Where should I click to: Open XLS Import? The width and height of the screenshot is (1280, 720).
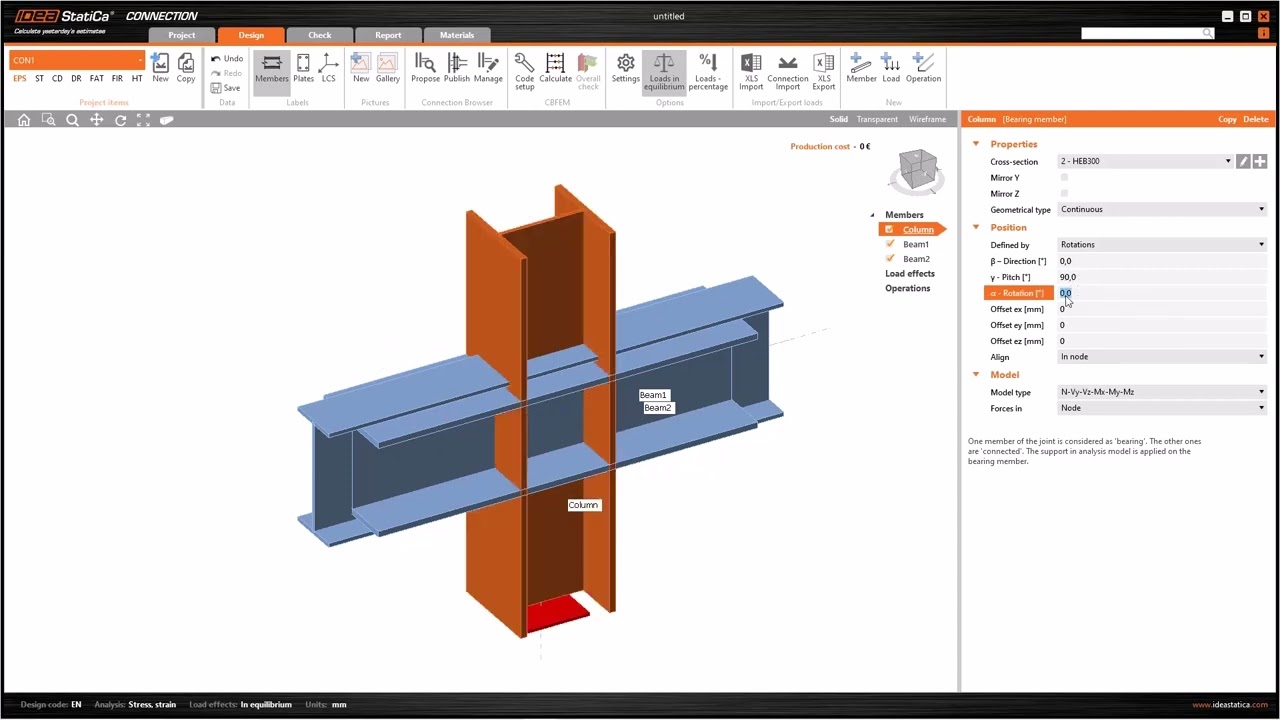[x=751, y=71]
